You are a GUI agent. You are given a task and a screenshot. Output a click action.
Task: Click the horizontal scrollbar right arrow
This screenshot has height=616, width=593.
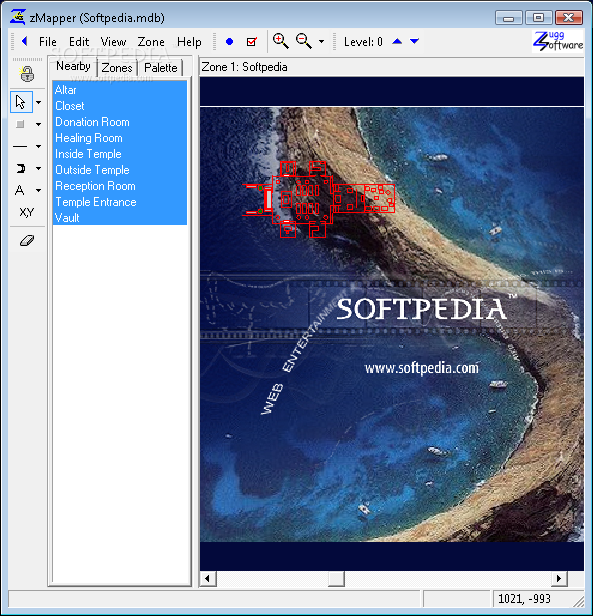558,579
